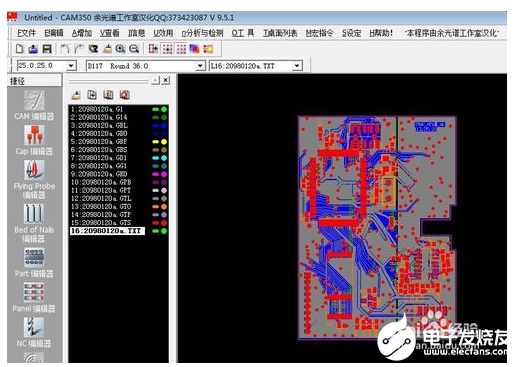Select layer 9:20980120a.GKO
The image size is (522, 367).
coord(99,174)
